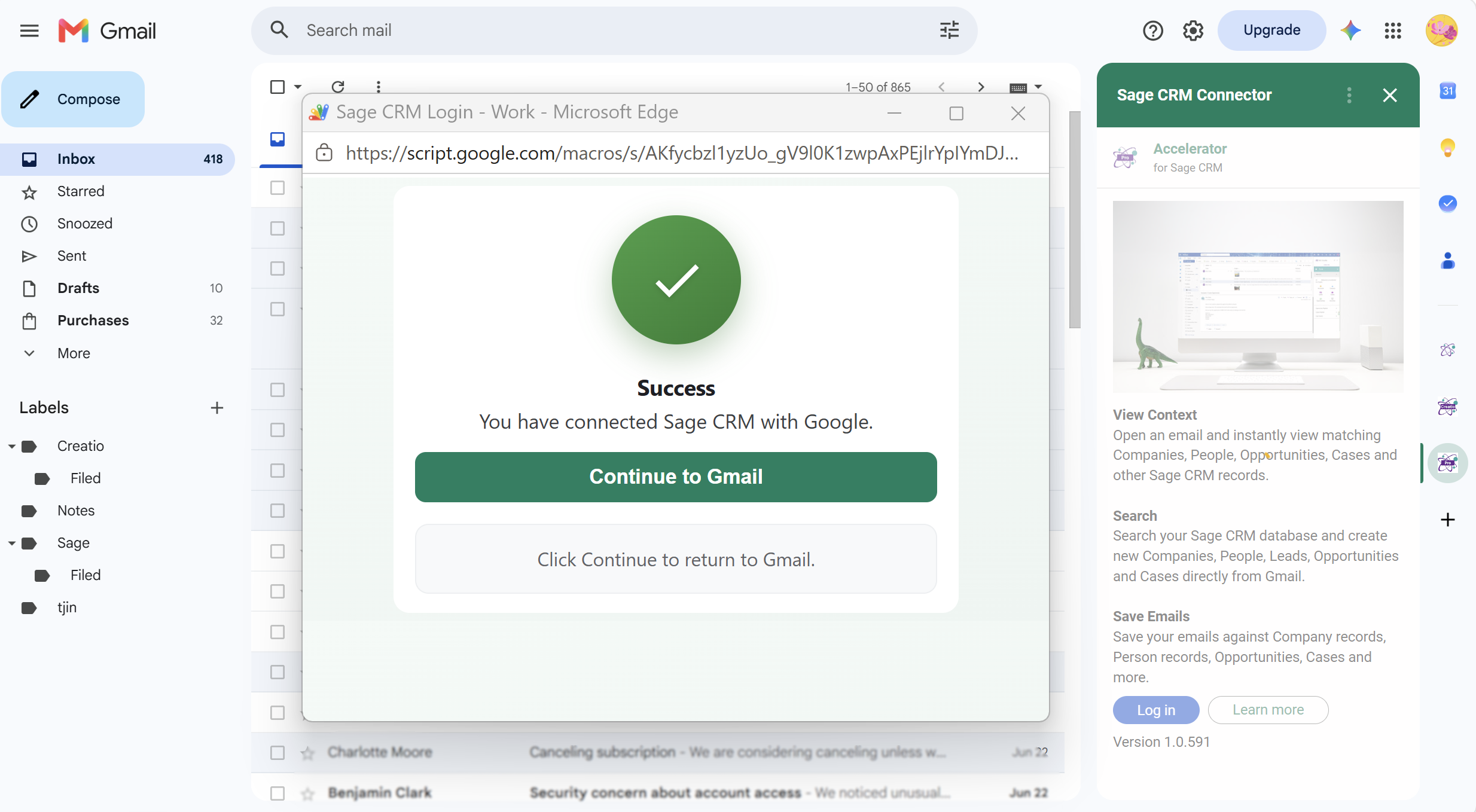
Task: Click Compose to write an email
Action: [73, 99]
